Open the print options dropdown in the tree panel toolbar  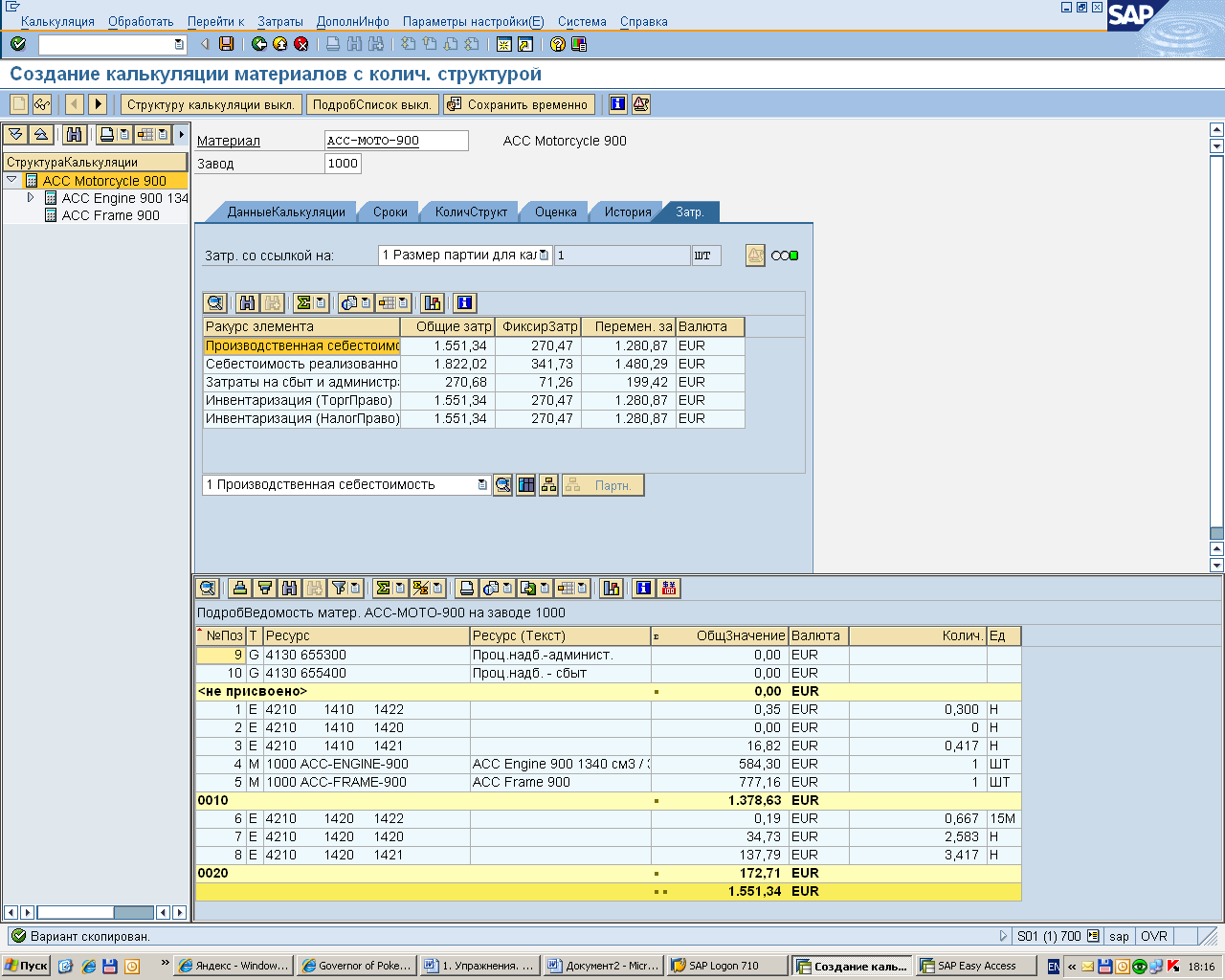point(124,134)
